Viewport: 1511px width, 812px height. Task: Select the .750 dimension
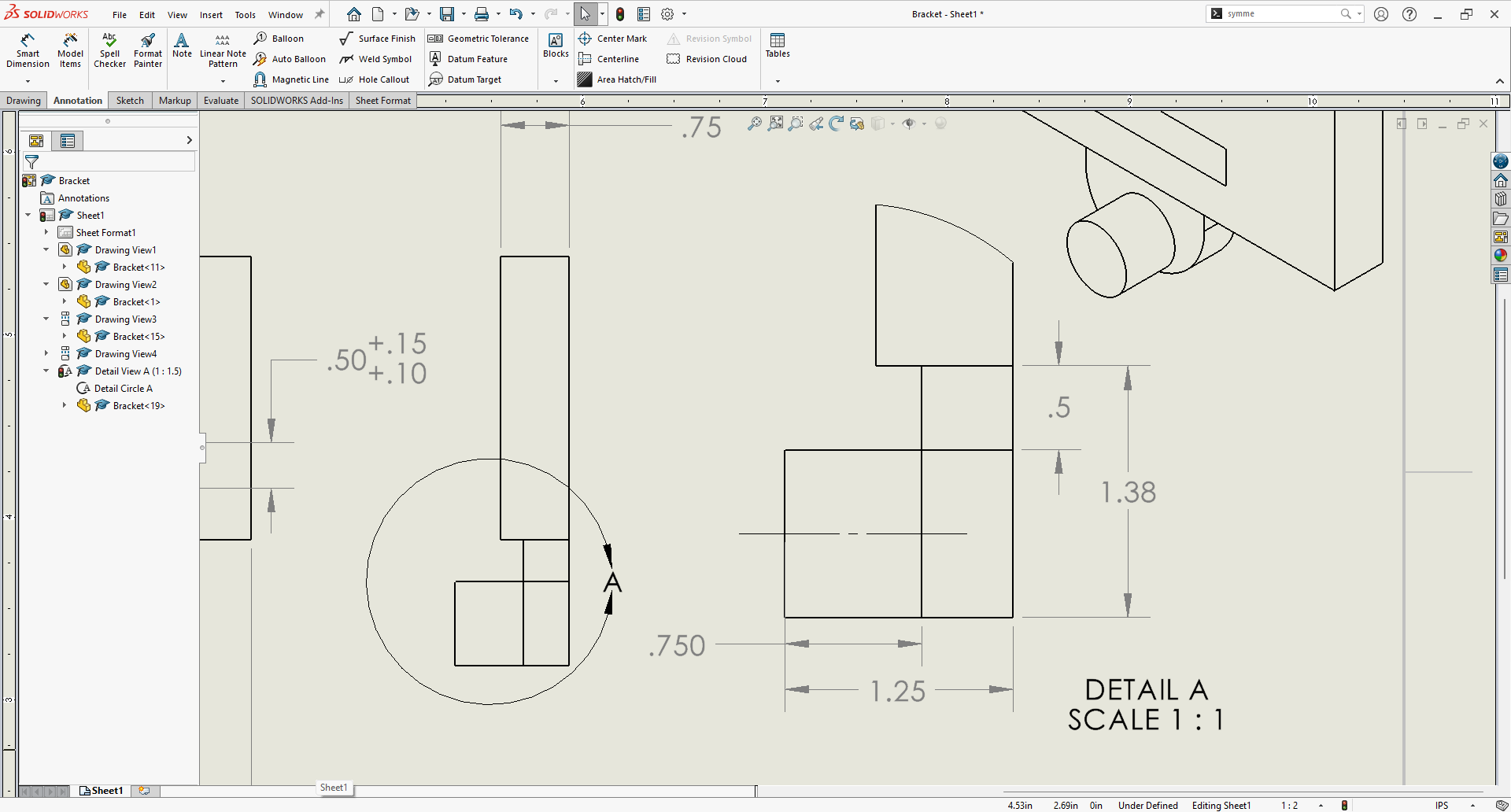677,645
